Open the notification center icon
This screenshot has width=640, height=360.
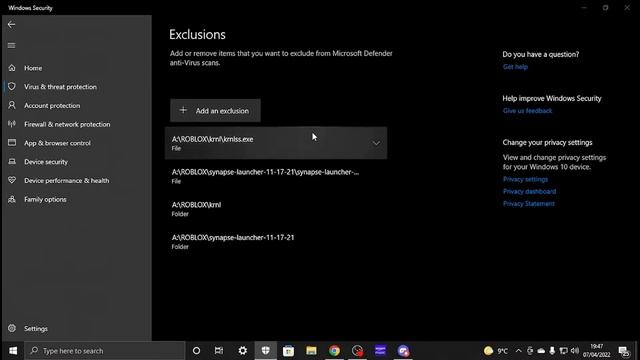click(624, 351)
